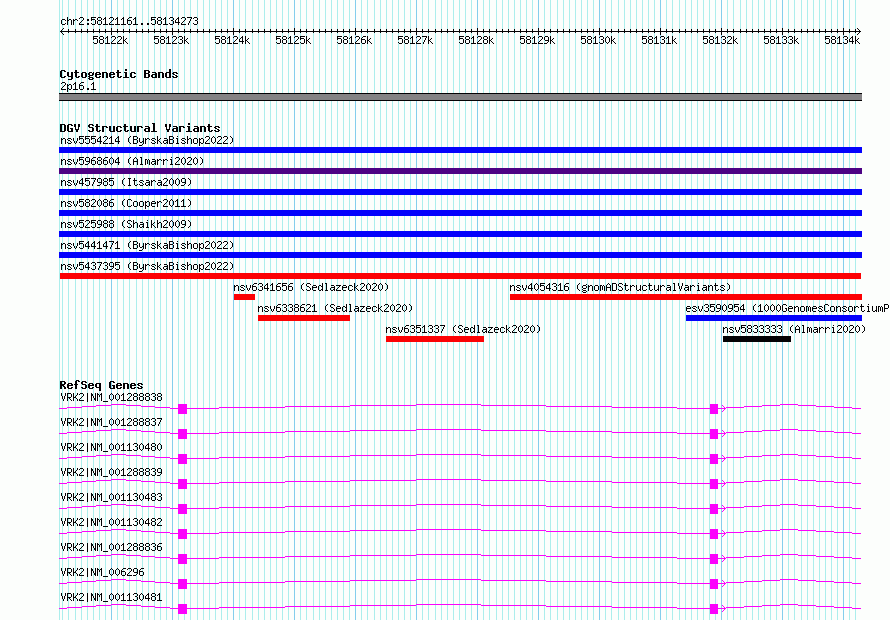
Task: Open the VRK2|NM_001130481 transcript label
Action: click(x=111, y=597)
